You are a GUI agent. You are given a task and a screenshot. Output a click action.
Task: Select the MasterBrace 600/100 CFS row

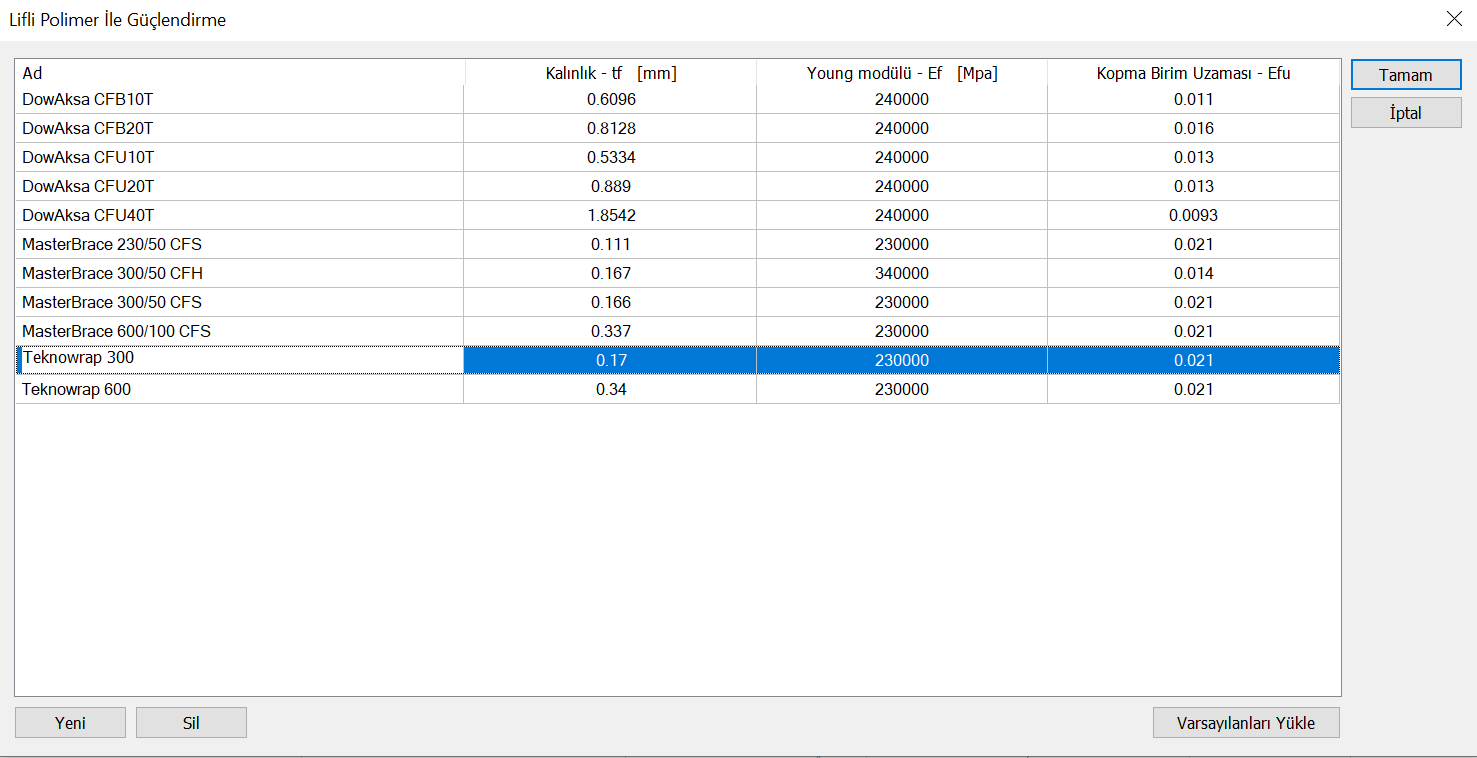point(116,331)
